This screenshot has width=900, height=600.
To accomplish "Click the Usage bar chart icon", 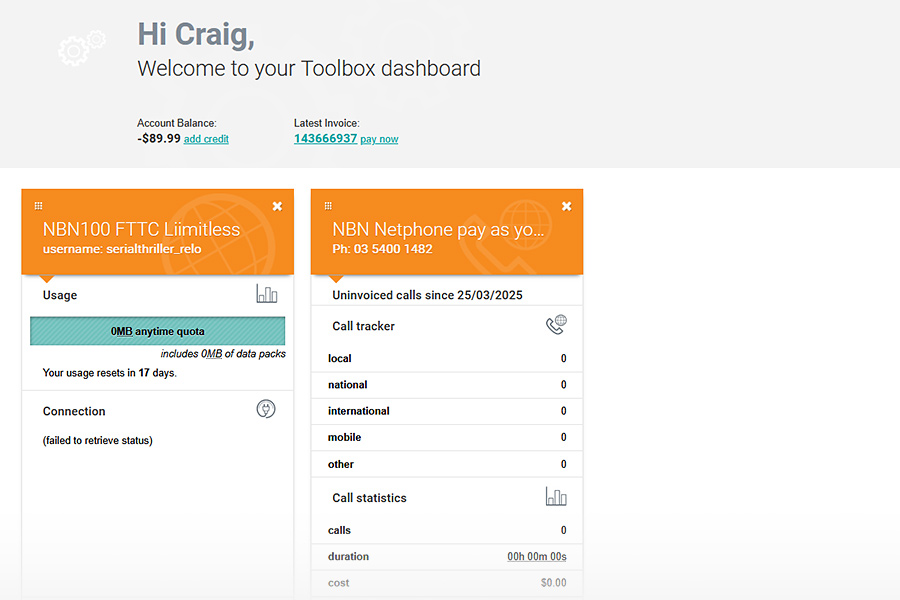I will pyautogui.click(x=266, y=294).
